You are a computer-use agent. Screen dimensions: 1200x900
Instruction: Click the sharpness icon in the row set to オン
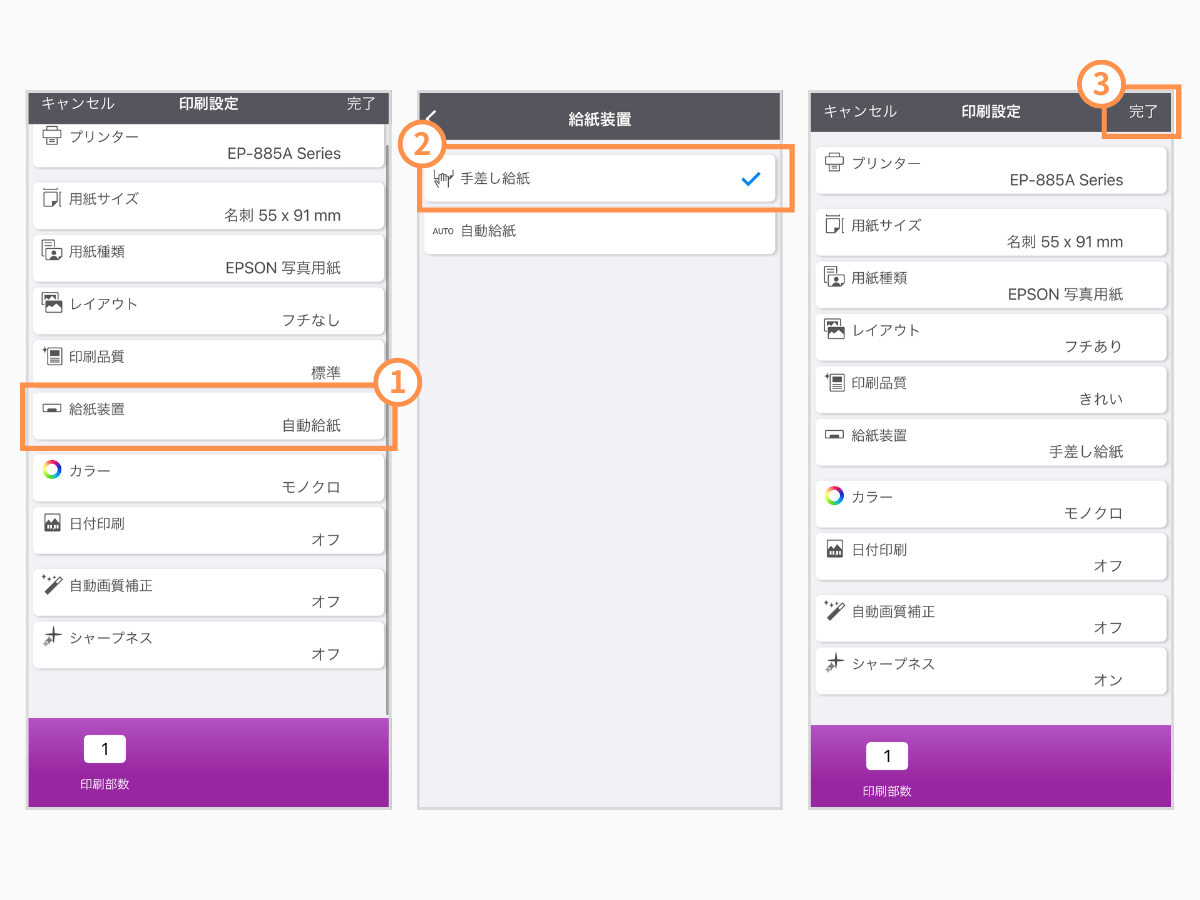pyautogui.click(x=834, y=663)
